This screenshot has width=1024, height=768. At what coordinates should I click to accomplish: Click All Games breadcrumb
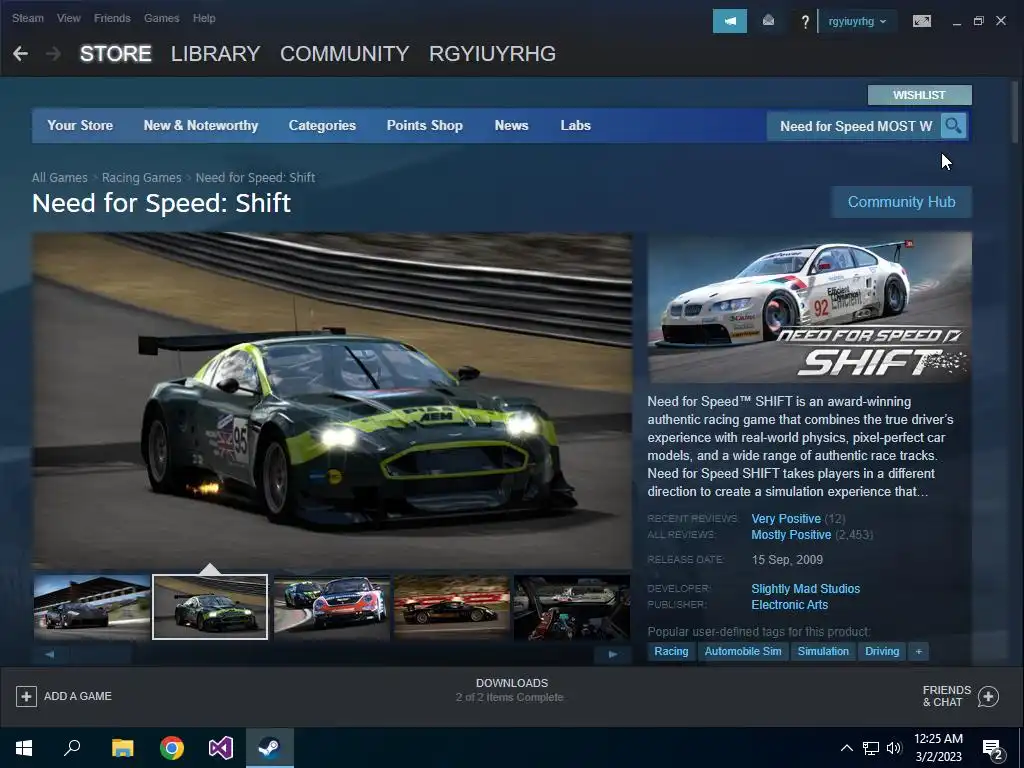59,178
